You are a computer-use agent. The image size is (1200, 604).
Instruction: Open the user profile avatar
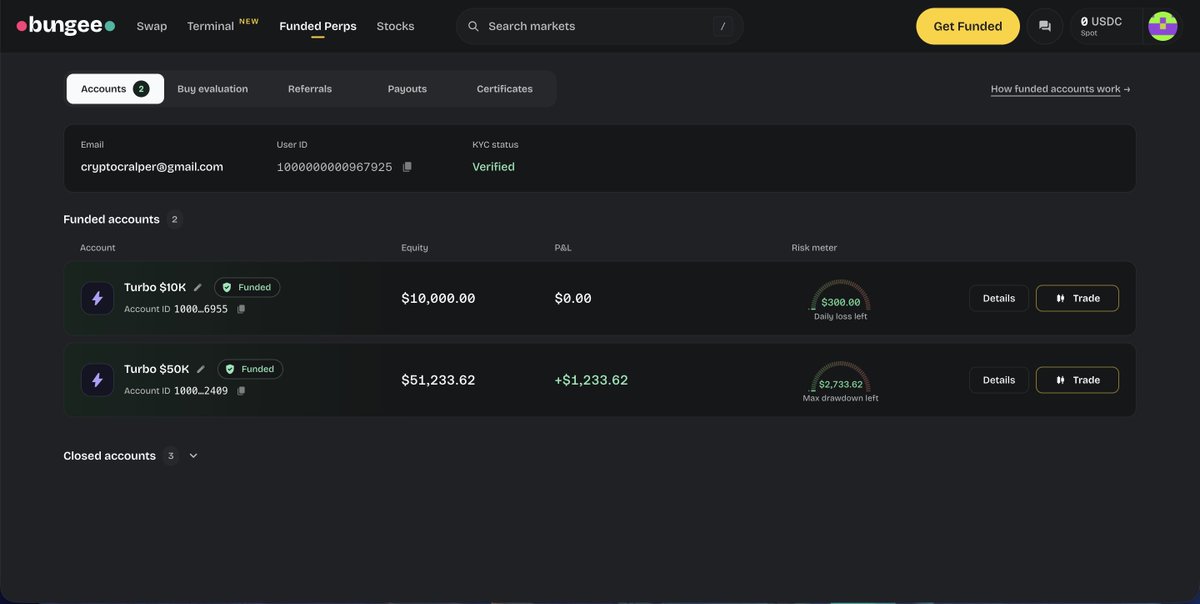tap(1162, 26)
